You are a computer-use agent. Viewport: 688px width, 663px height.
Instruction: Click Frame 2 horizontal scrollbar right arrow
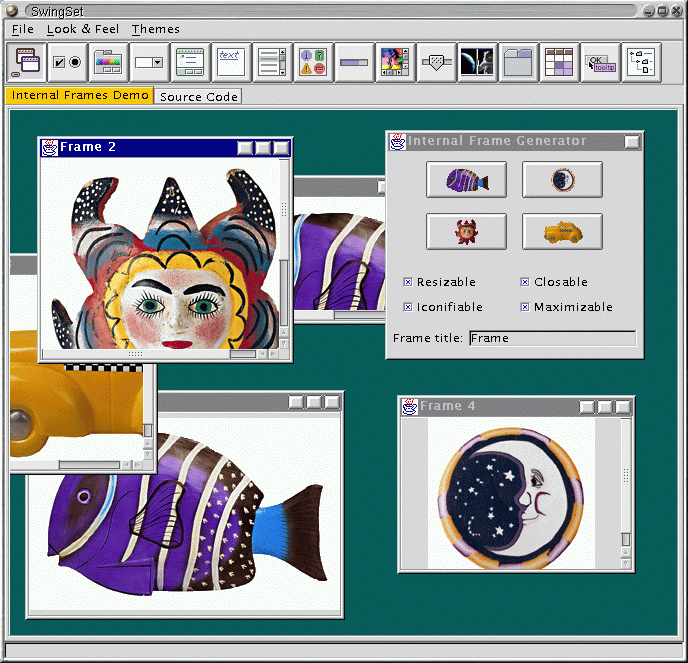(274, 354)
